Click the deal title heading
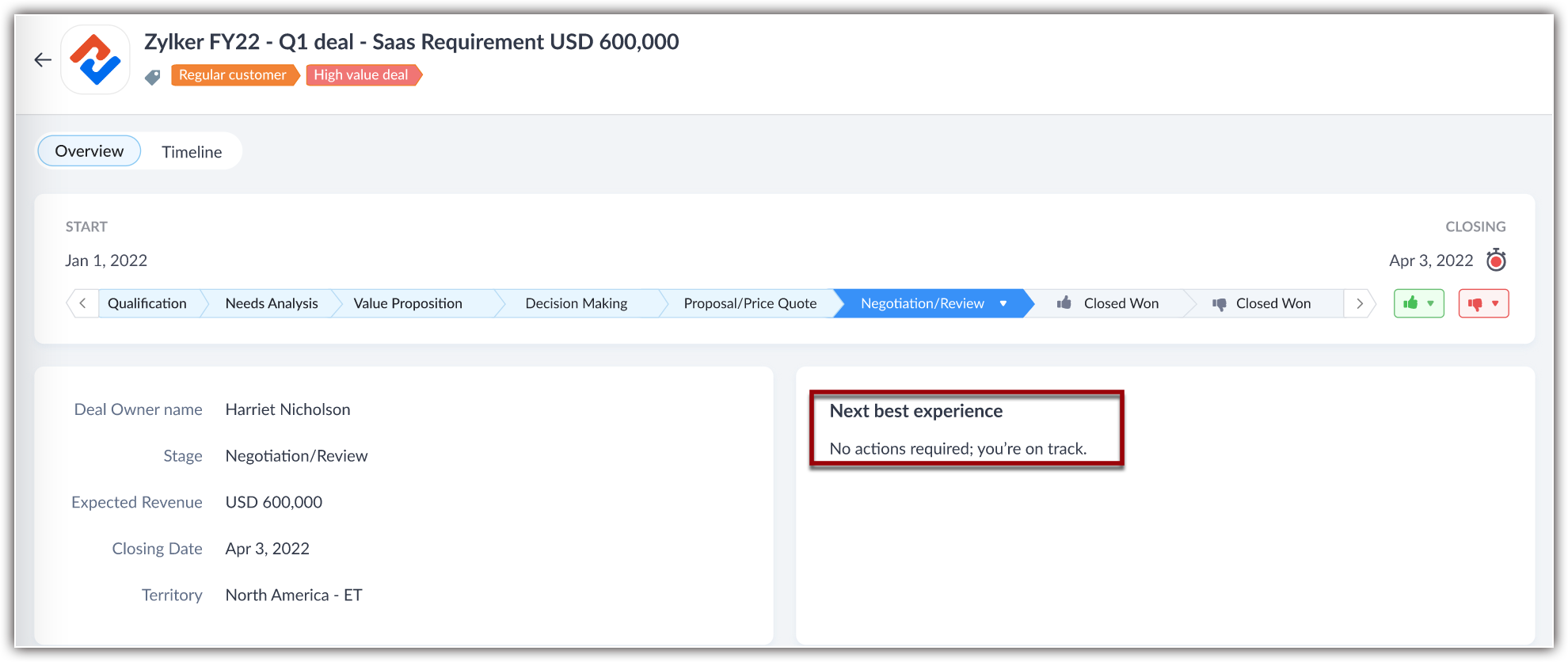 411,41
